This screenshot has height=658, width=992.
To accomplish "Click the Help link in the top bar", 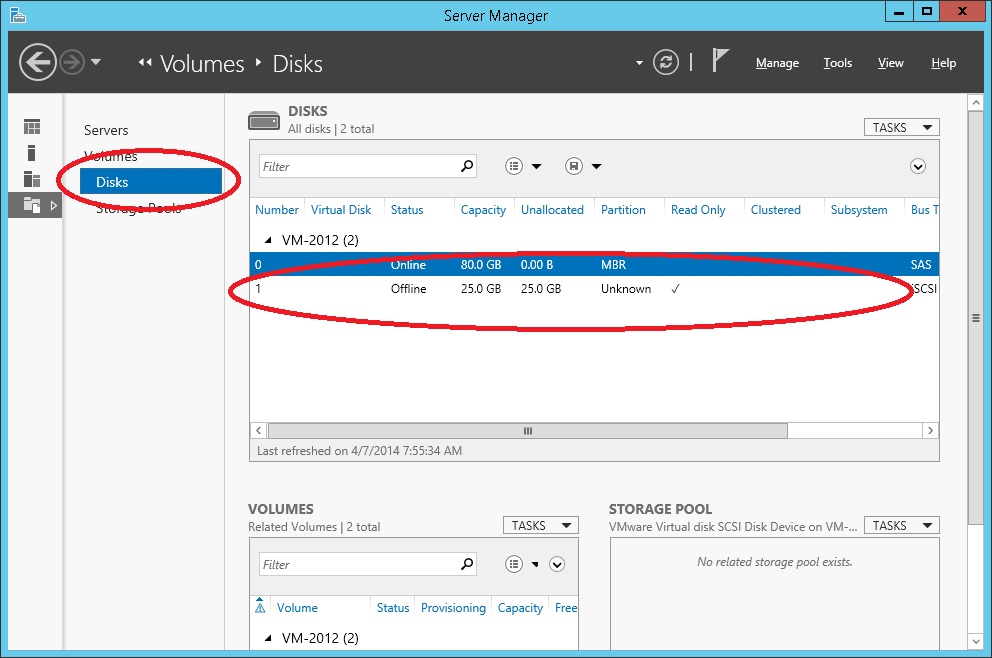I will click(x=943, y=63).
